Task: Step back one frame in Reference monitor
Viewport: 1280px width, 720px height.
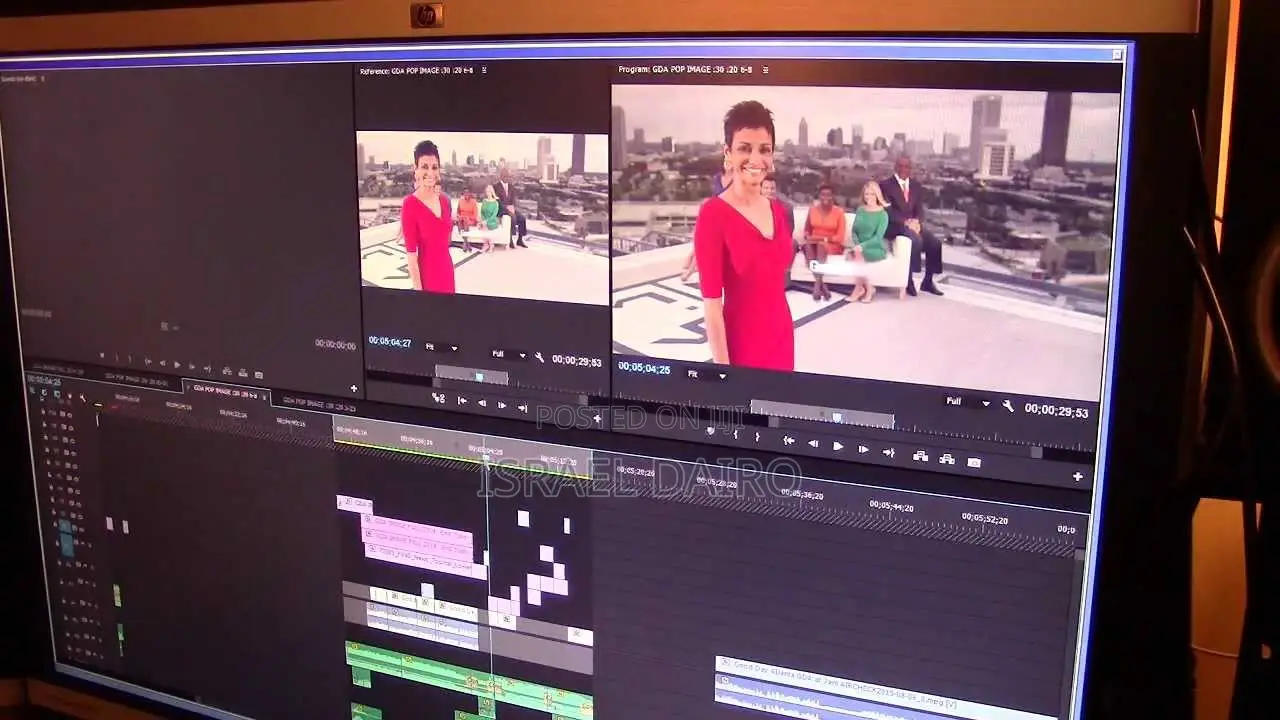Action: coord(481,402)
